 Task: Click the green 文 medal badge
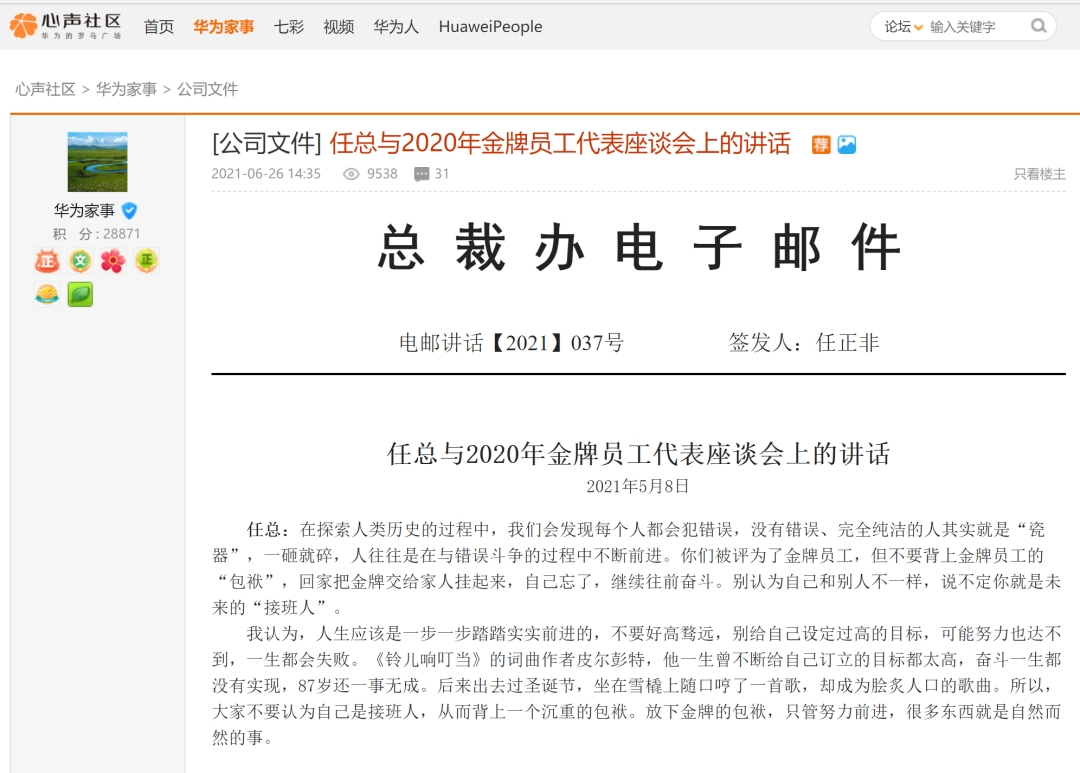[x=81, y=260]
